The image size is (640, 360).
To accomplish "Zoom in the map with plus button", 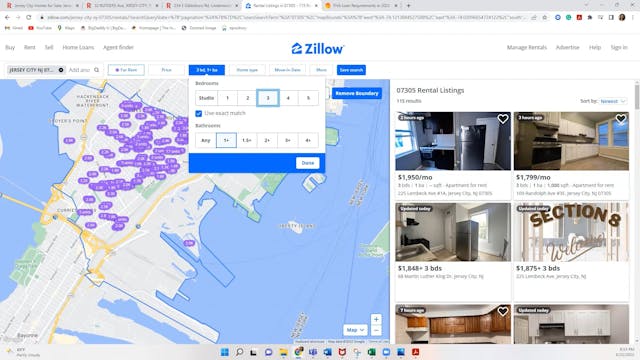I will point(376,319).
